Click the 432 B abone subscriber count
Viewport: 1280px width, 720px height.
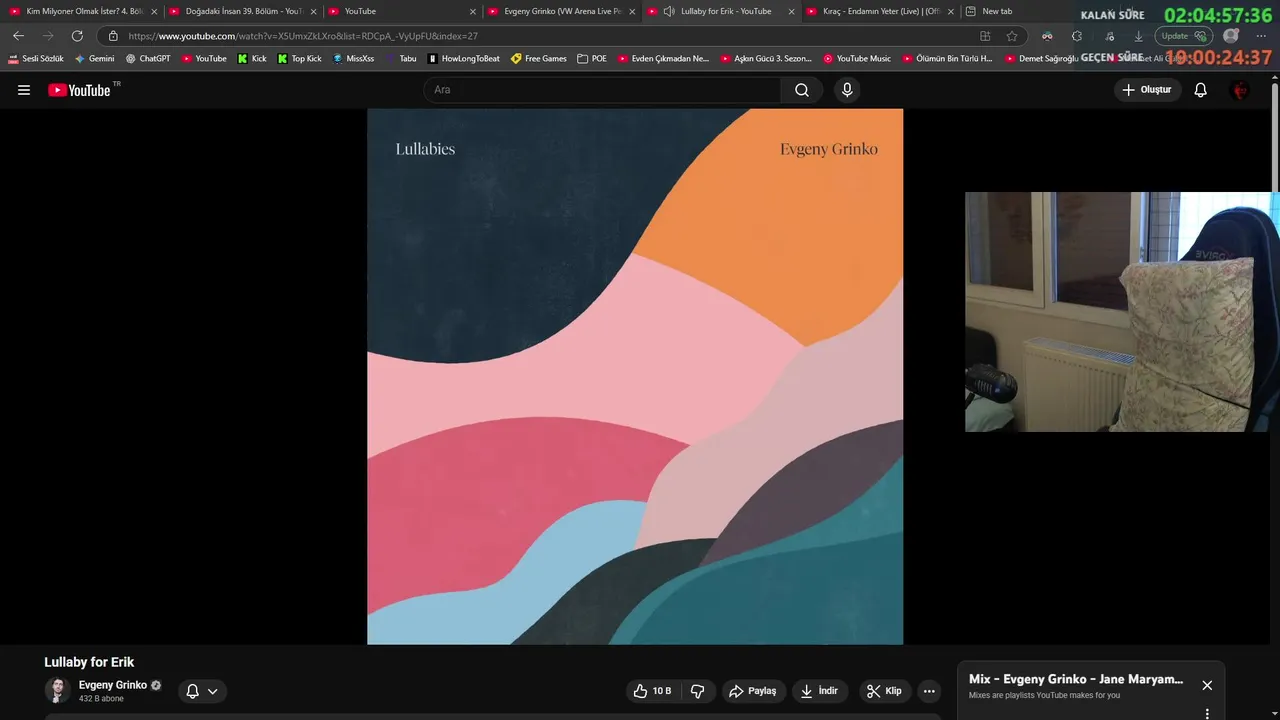101,699
